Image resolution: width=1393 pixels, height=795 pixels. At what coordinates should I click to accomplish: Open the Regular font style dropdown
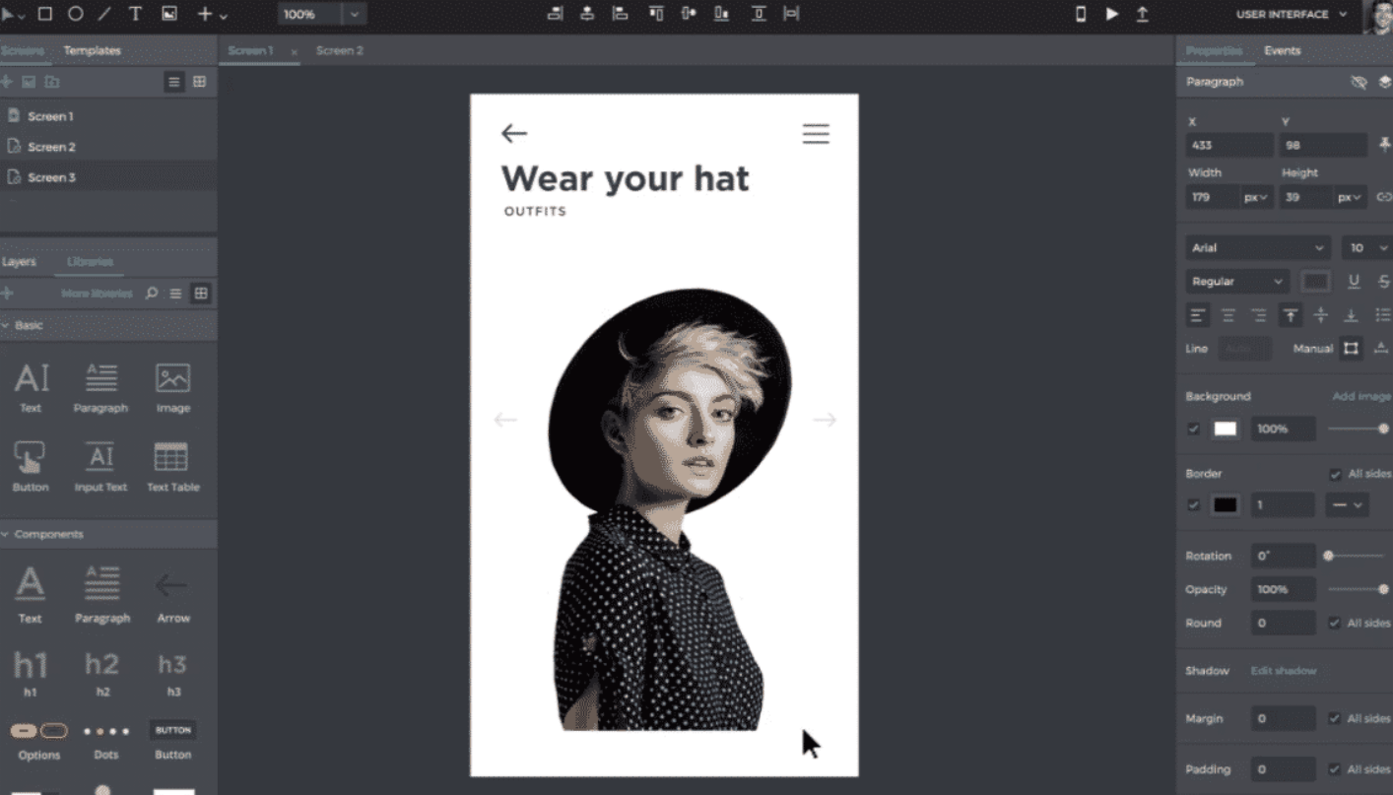coord(1237,282)
